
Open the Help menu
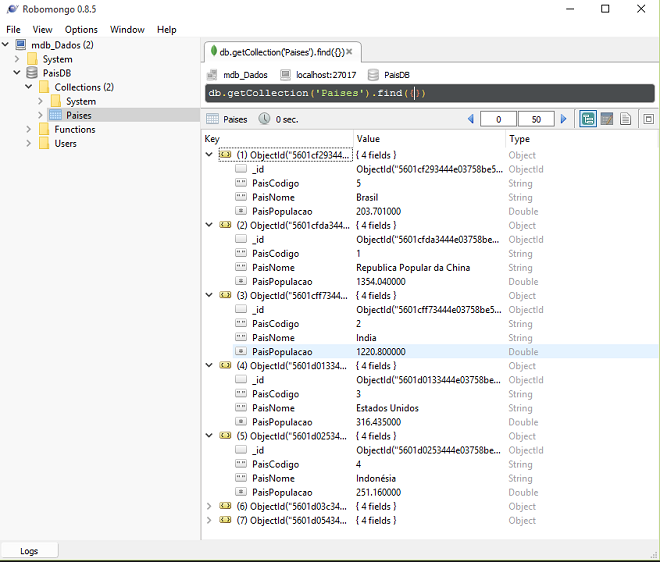tap(167, 29)
